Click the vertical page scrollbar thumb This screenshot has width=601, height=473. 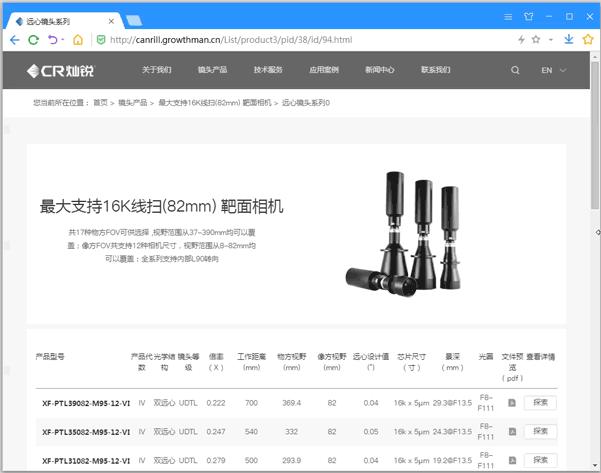[594, 135]
